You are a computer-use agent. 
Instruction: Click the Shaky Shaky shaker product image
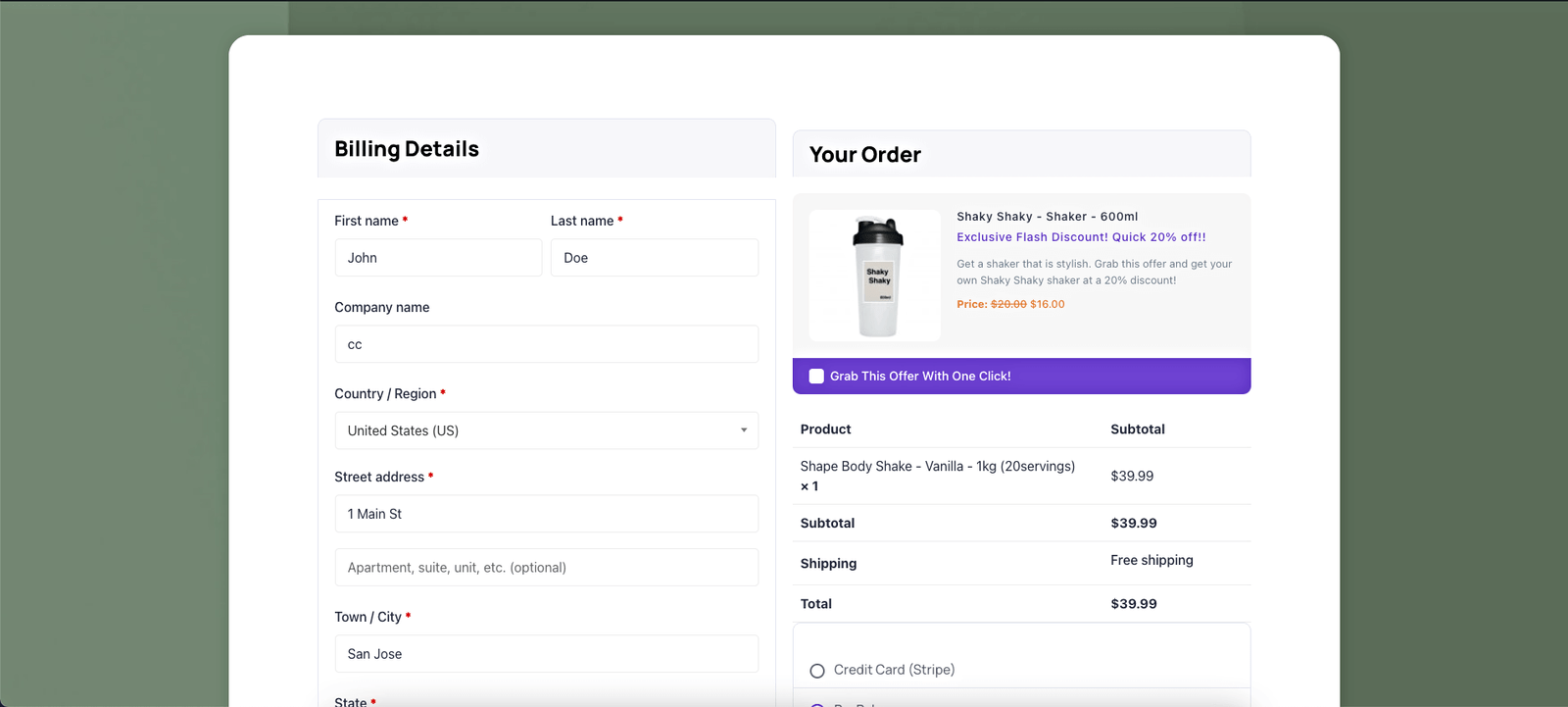pyautogui.click(x=875, y=277)
